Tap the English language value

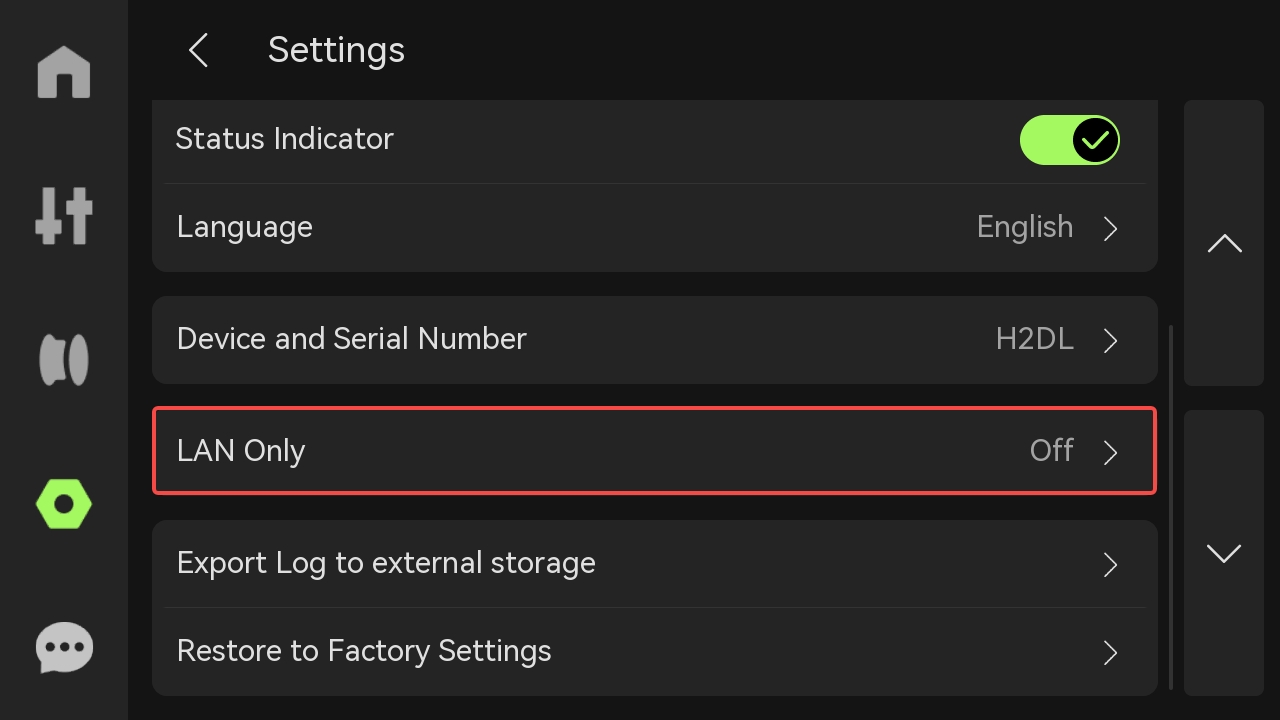coord(1024,227)
